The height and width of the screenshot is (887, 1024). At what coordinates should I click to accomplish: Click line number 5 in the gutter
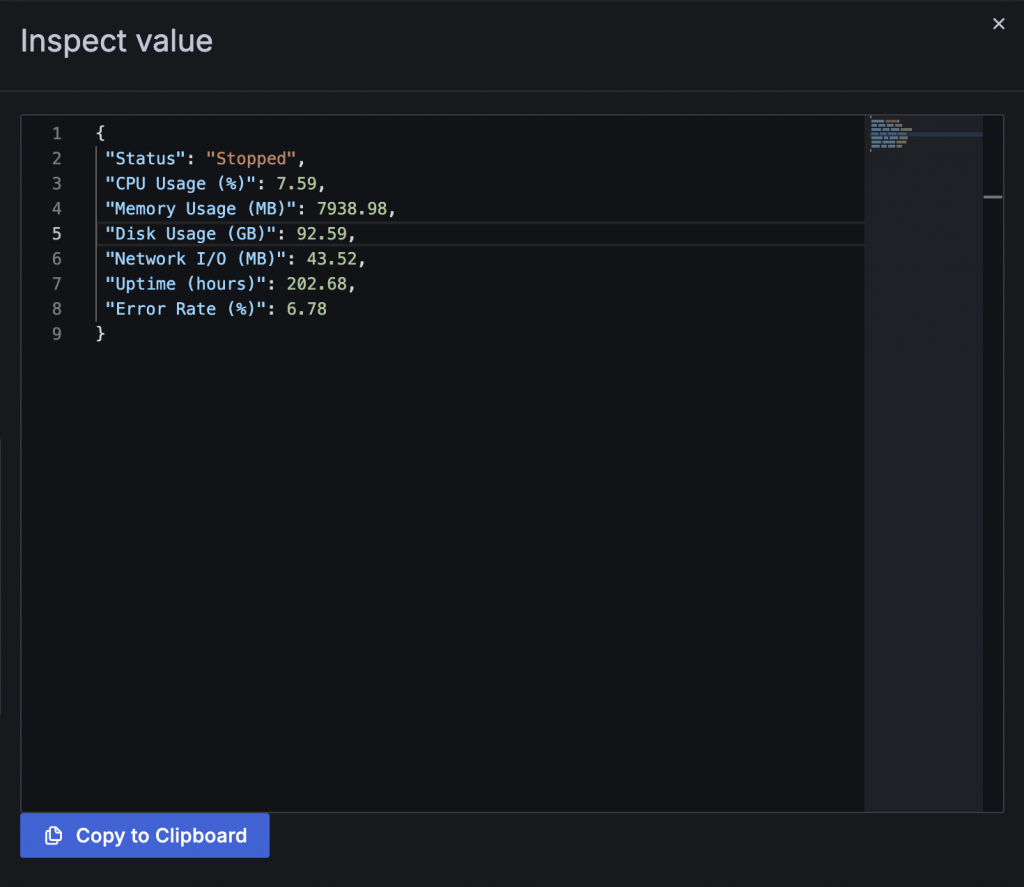coord(57,233)
